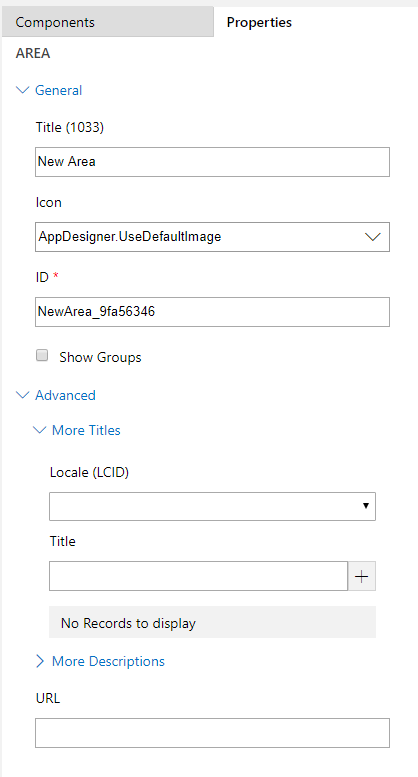This screenshot has width=418, height=777.
Task: Open the Locale (LCID) select box
Action: pyautogui.click(x=212, y=506)
